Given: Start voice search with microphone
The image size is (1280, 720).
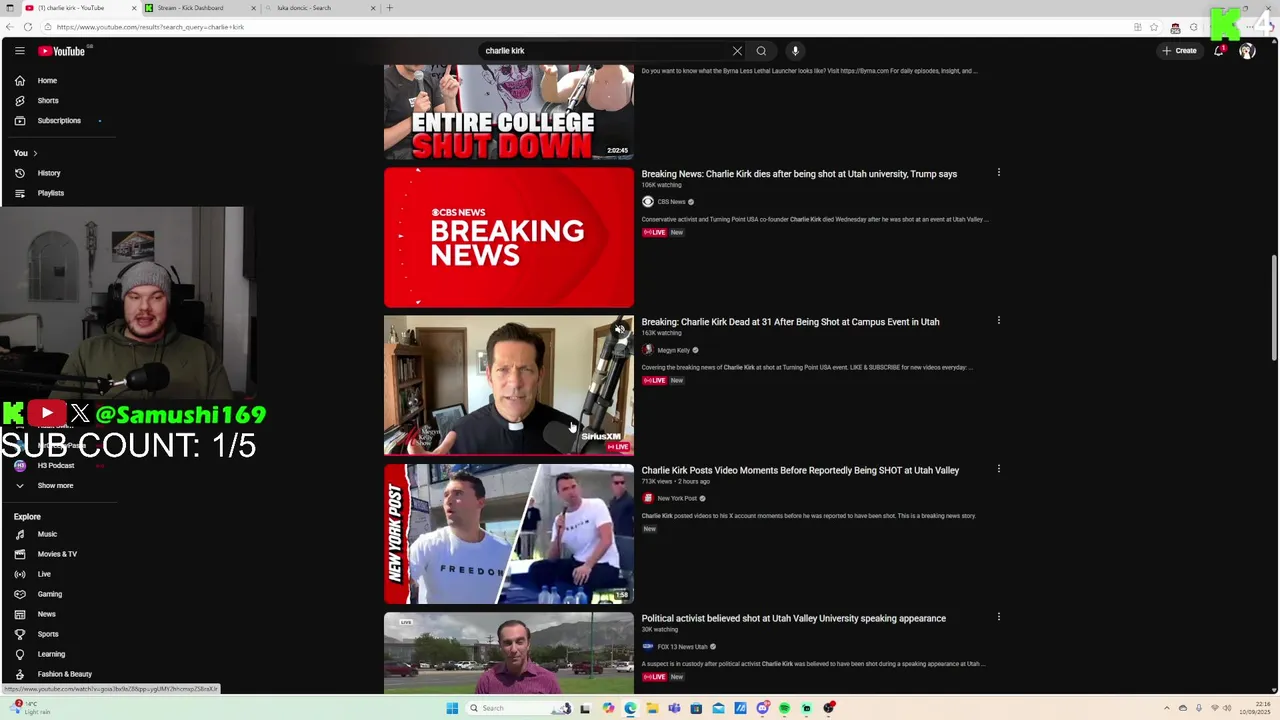Looking at the screenshot, I should [x=795, y=51].
